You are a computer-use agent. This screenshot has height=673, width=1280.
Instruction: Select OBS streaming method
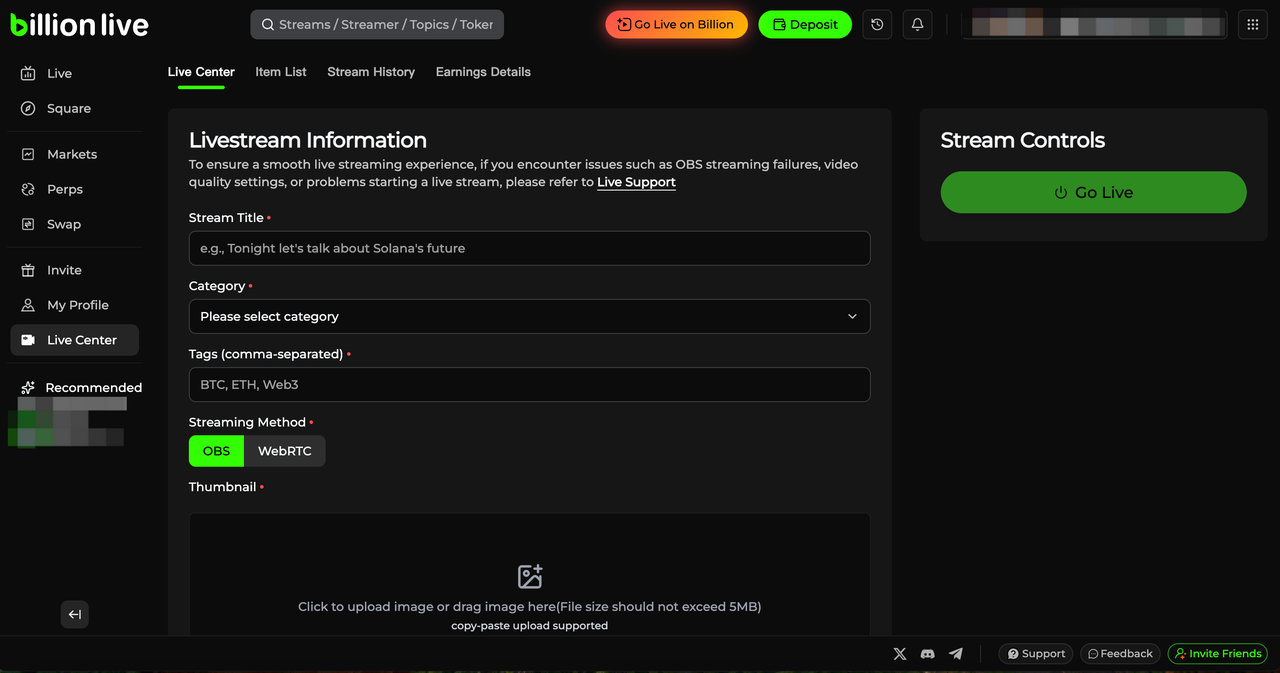coord(216,451)
